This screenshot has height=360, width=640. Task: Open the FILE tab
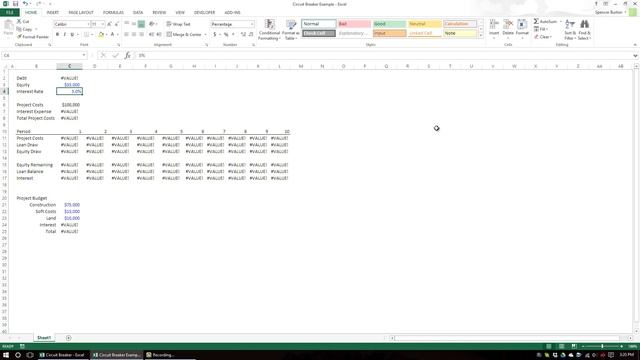[x=10, y=13]
